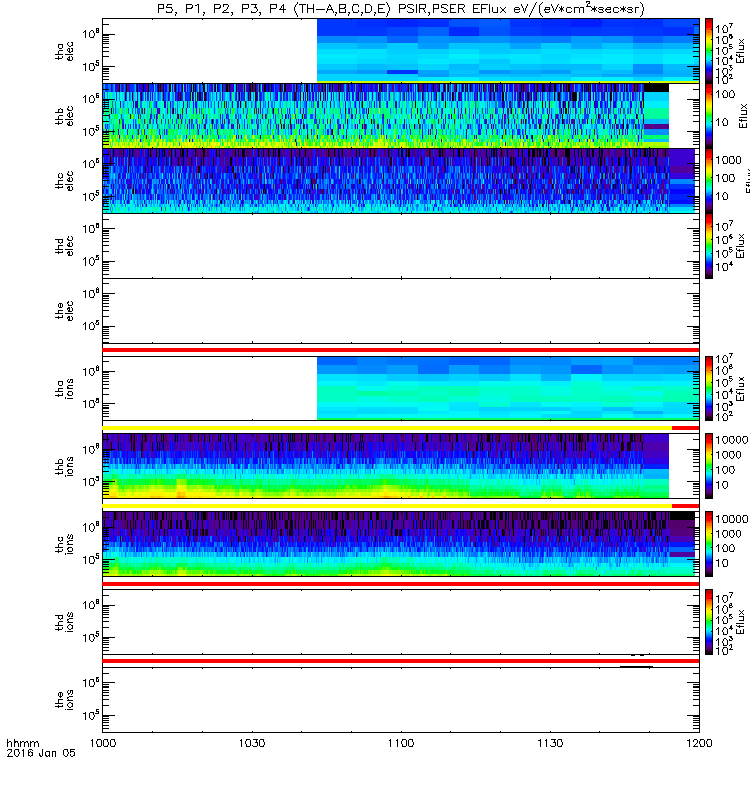Click the '10000' tick on thc ions colorbar
The image size is (750, 800).
coord(732,519)
